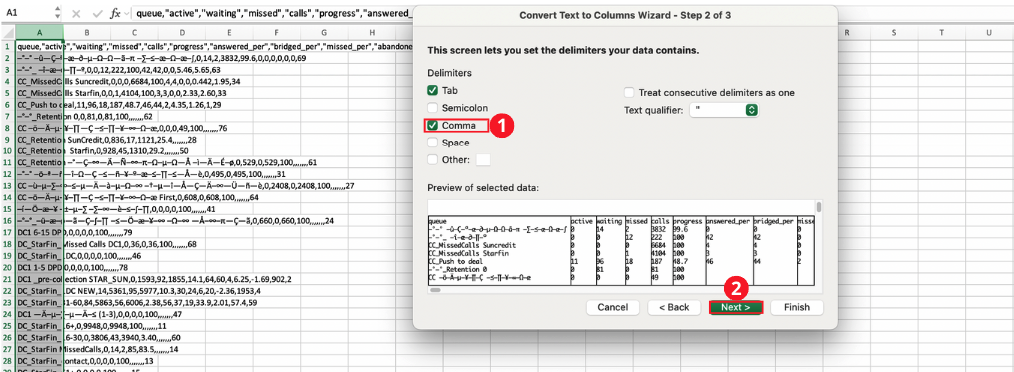The image size is (1014, 372).
Task: Toggle the Comma delimiter checkbox
Action: pyautogui.click(x=433, y=126)
